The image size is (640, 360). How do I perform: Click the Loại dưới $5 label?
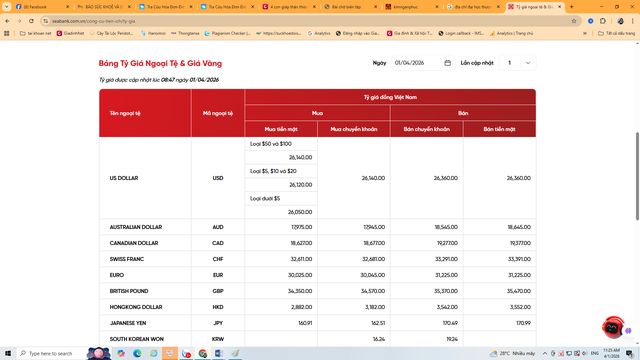click(265, 198)
